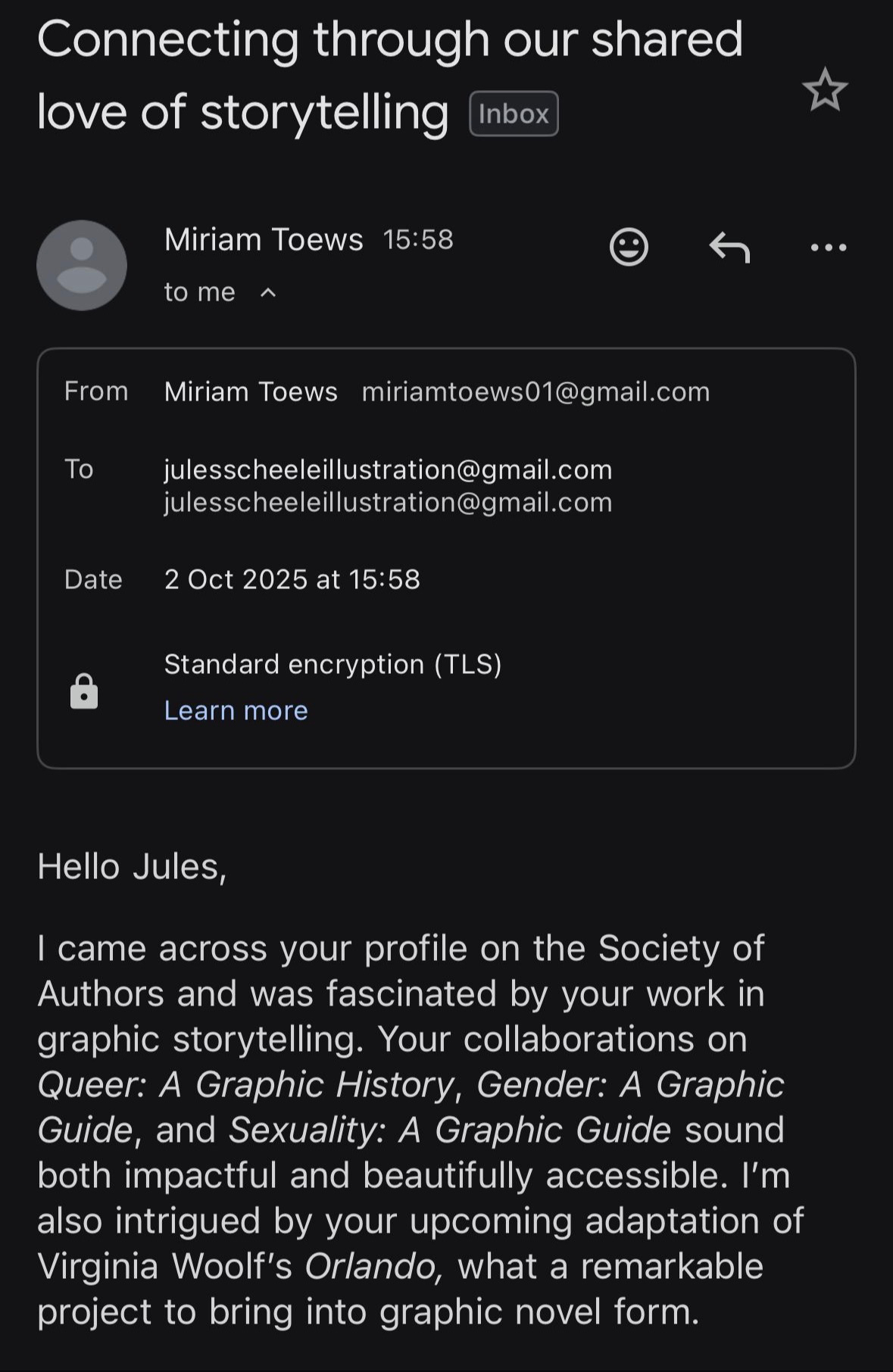Tap the date "2 Oct 2025 at 15:58"

292,579
